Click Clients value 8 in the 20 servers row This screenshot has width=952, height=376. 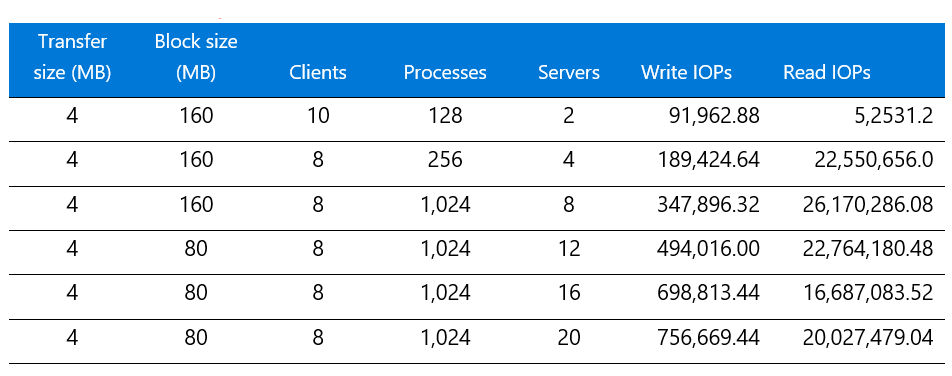point(318,337)
